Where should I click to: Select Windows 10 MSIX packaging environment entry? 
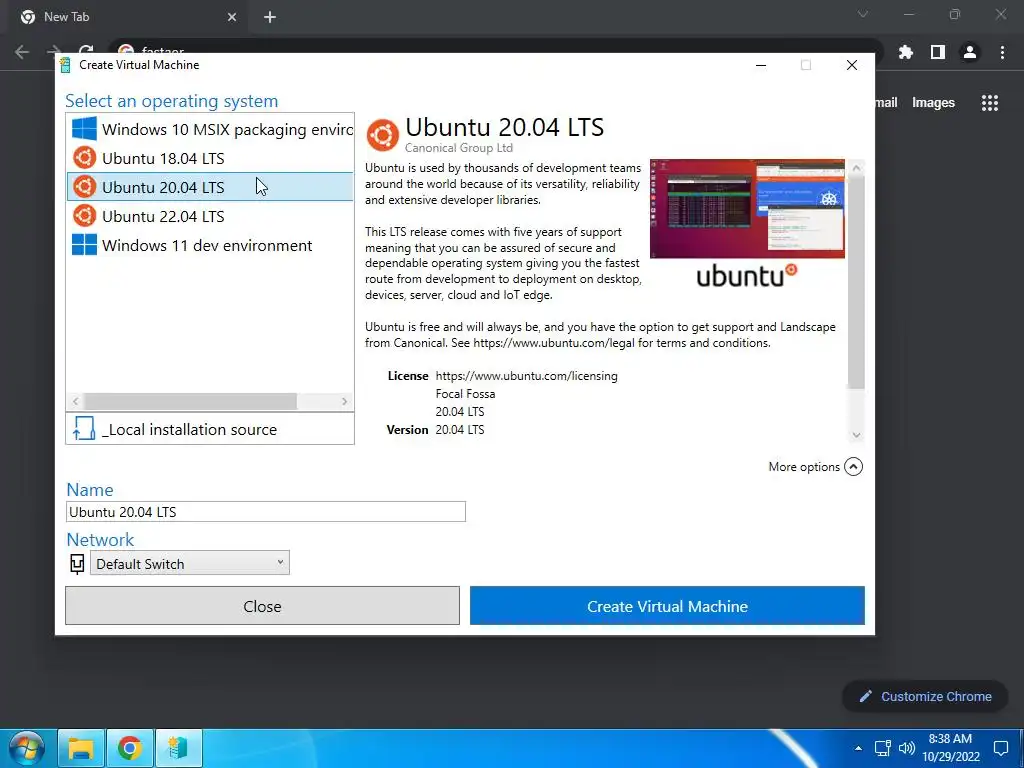click(210, 129)
